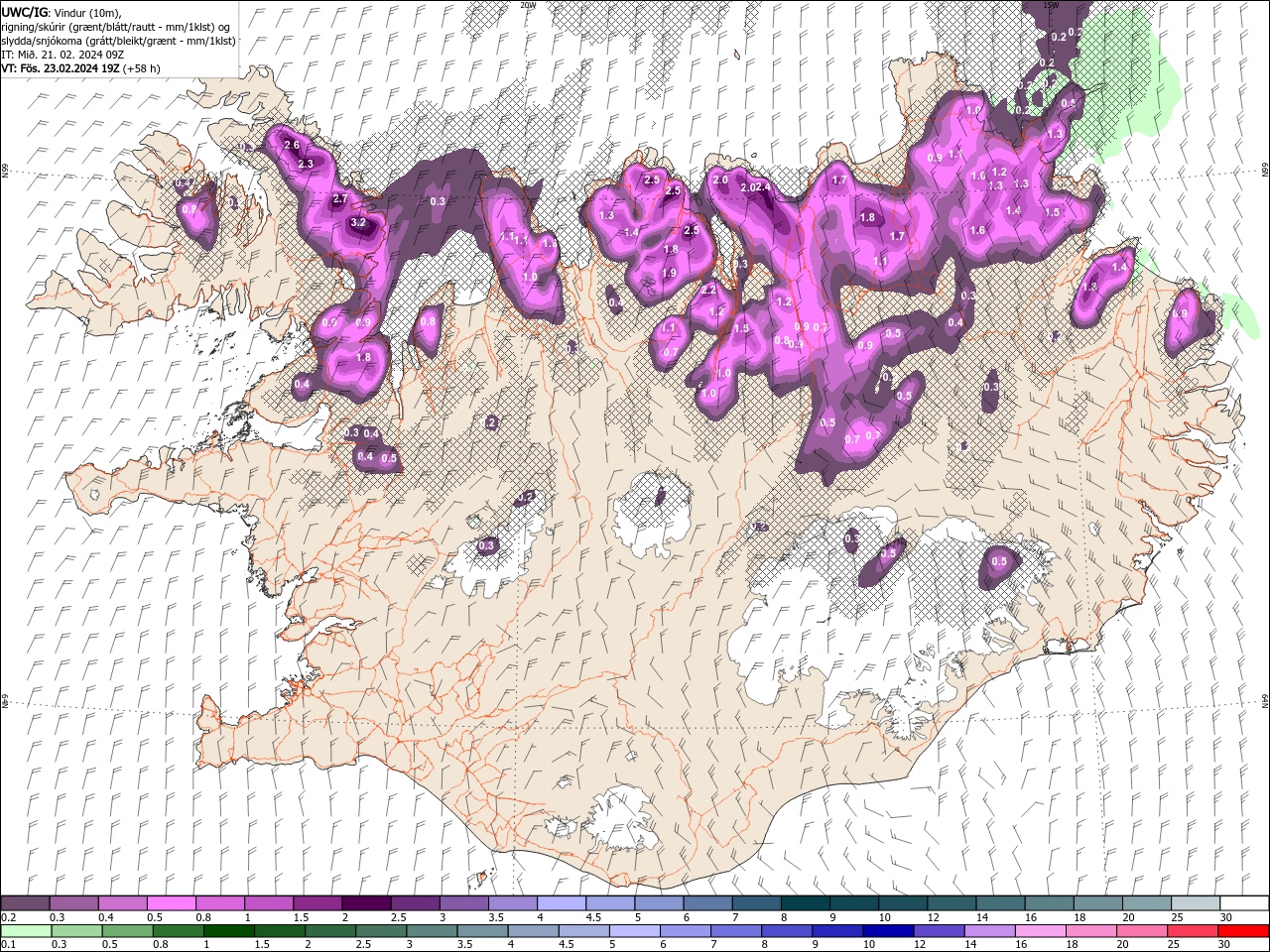Image resolution: width=1270 pixels, height=952 pixels.
Task: Select the lower legend swatch starting at 2.5
Action: (381, 931)
